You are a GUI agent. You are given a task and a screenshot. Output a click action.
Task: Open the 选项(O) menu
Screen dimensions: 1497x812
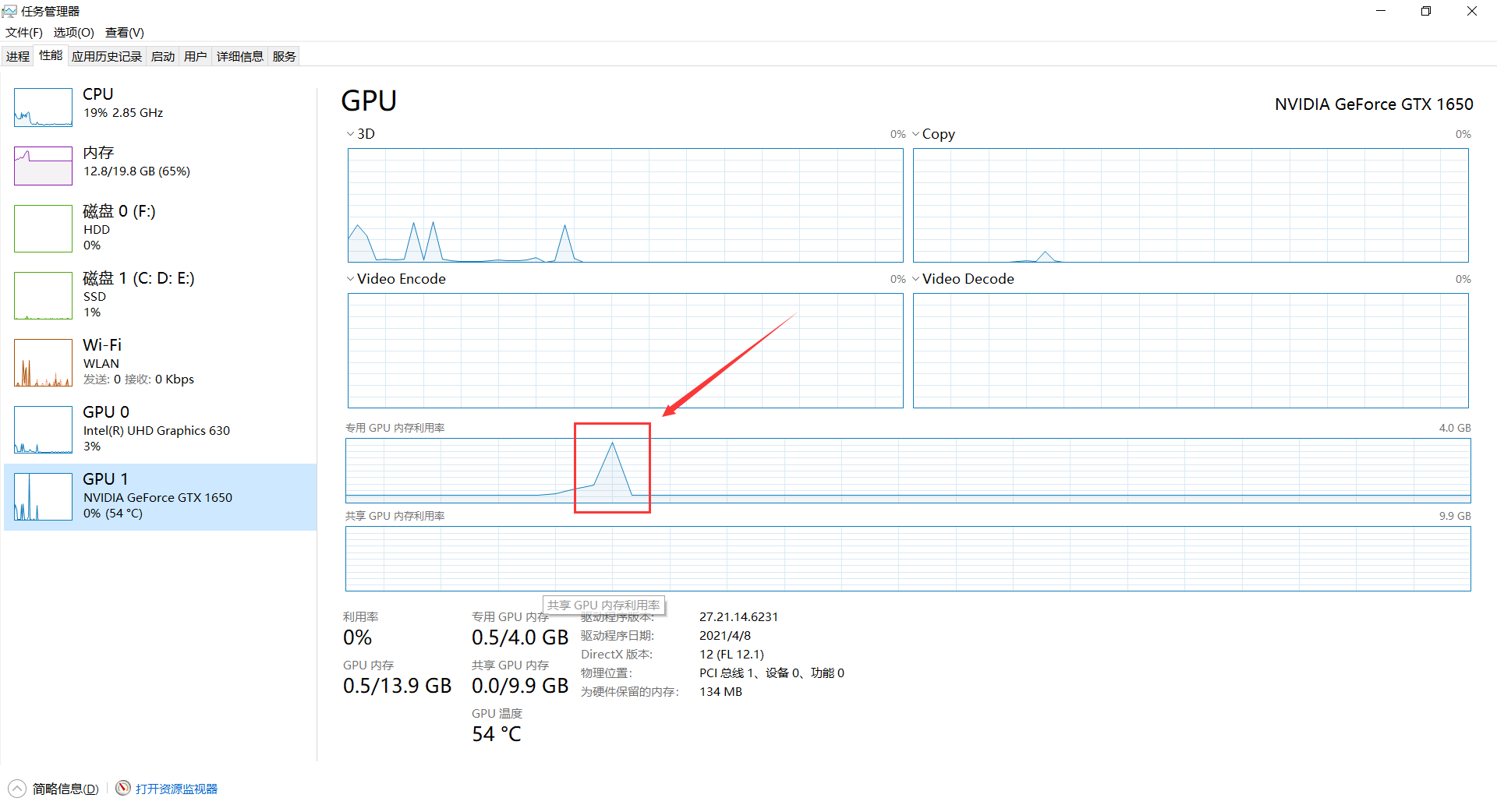tap(73, 32)
